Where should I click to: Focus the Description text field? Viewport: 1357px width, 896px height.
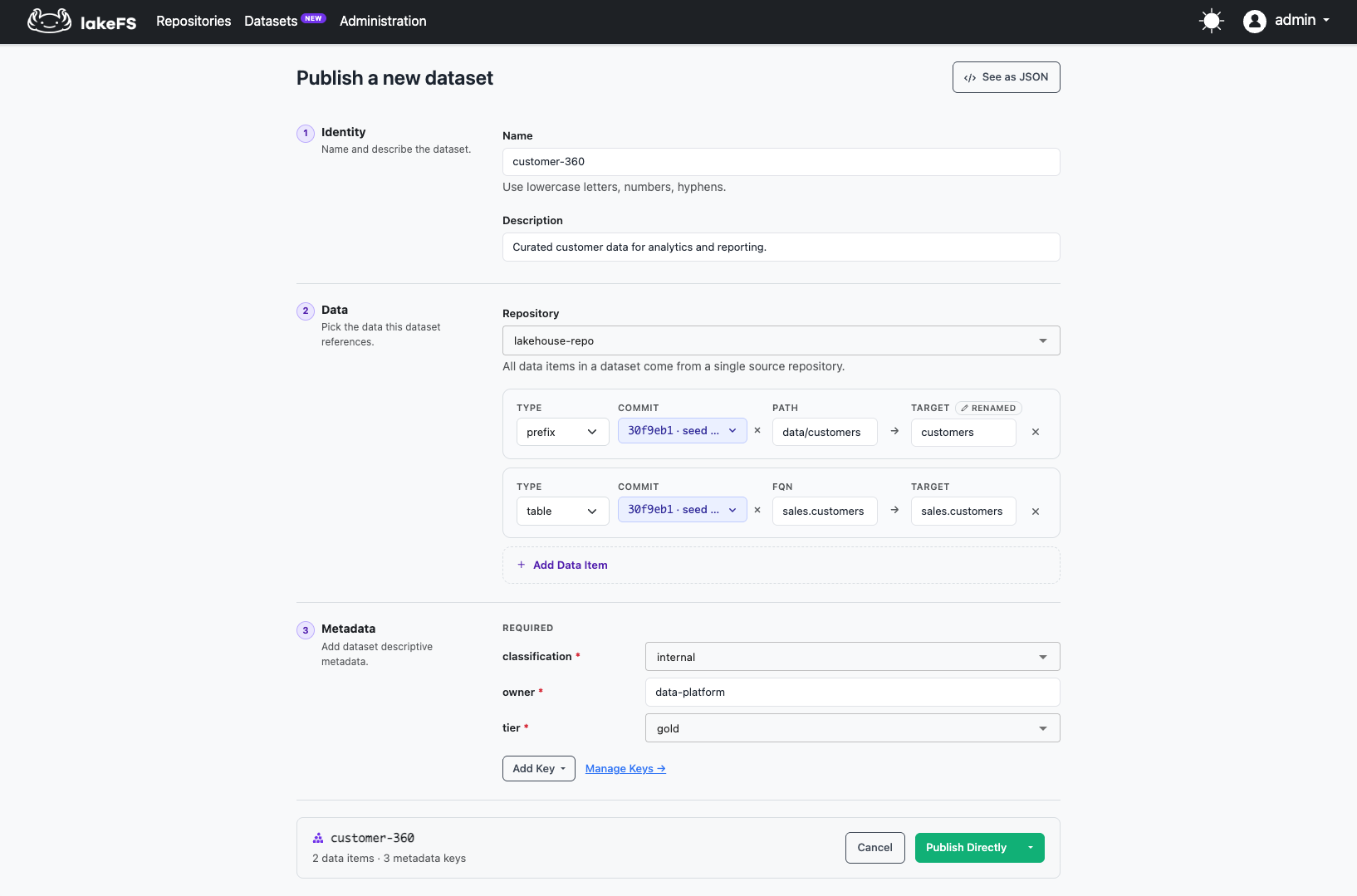point(781,247)
